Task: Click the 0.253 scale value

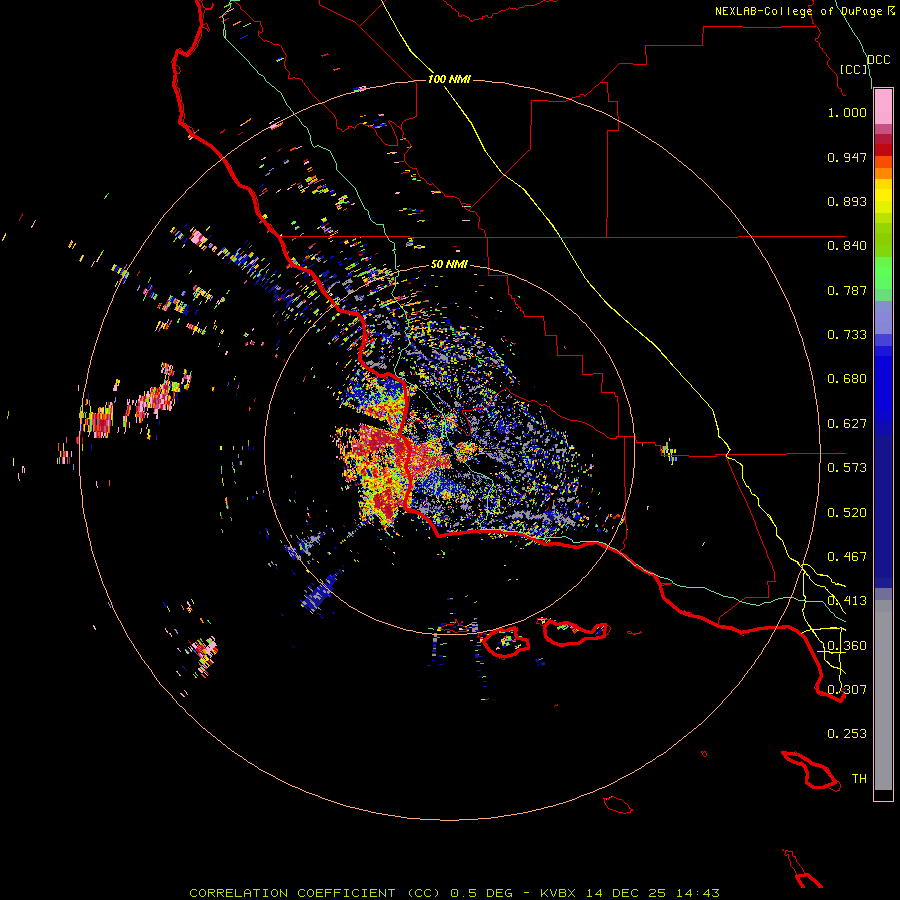Action: click(847, 734)
